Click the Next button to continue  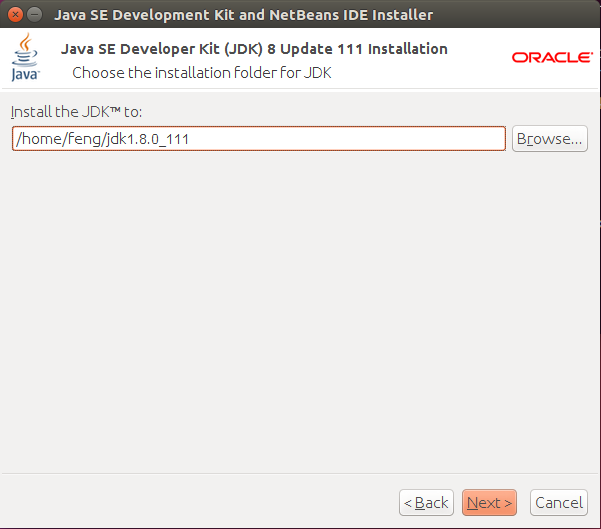point(489,502)
